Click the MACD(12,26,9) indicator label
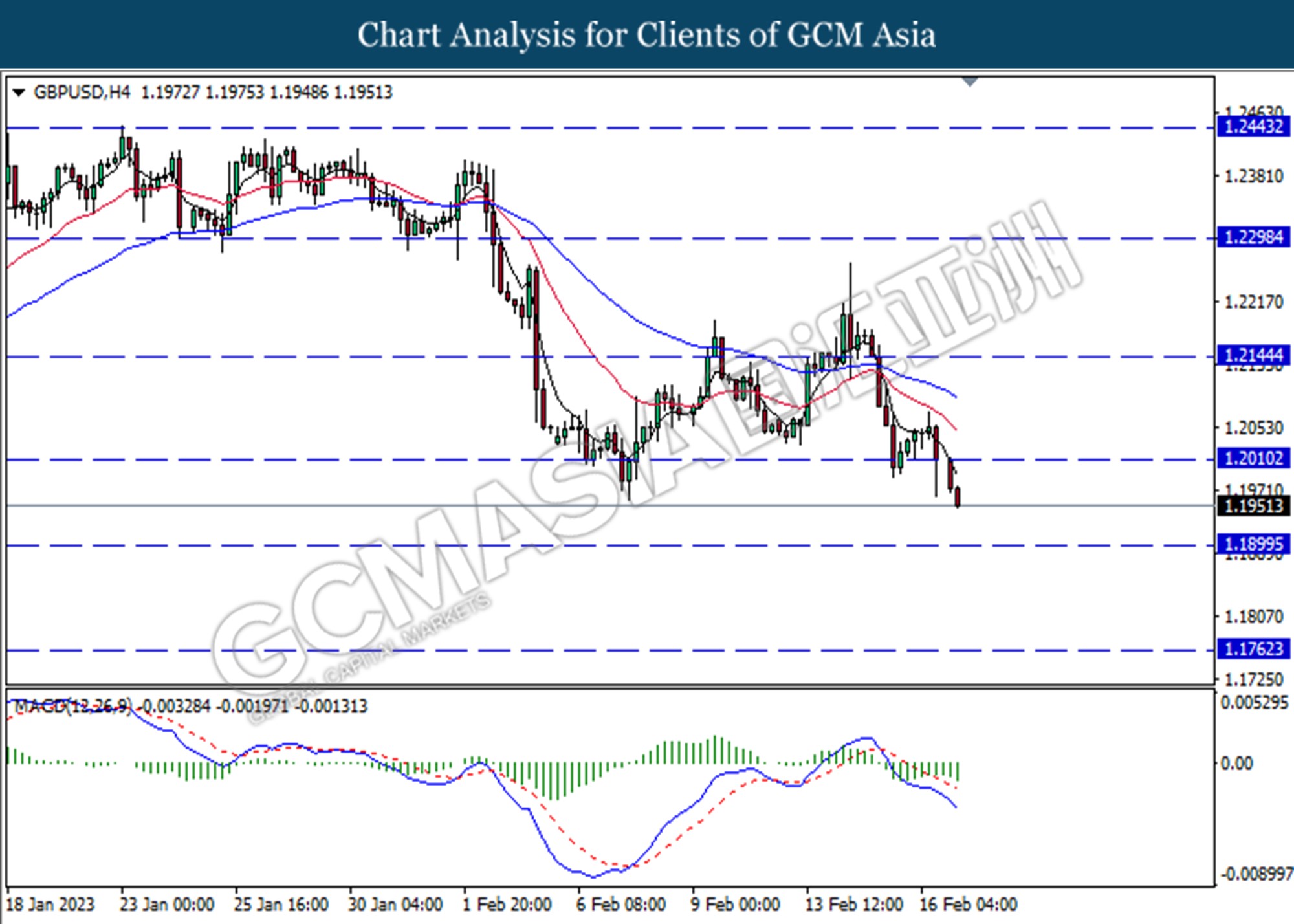Image resolution: width=1294 pixels, height=924 pixels. pyautogui.click(x=73, y=706)
